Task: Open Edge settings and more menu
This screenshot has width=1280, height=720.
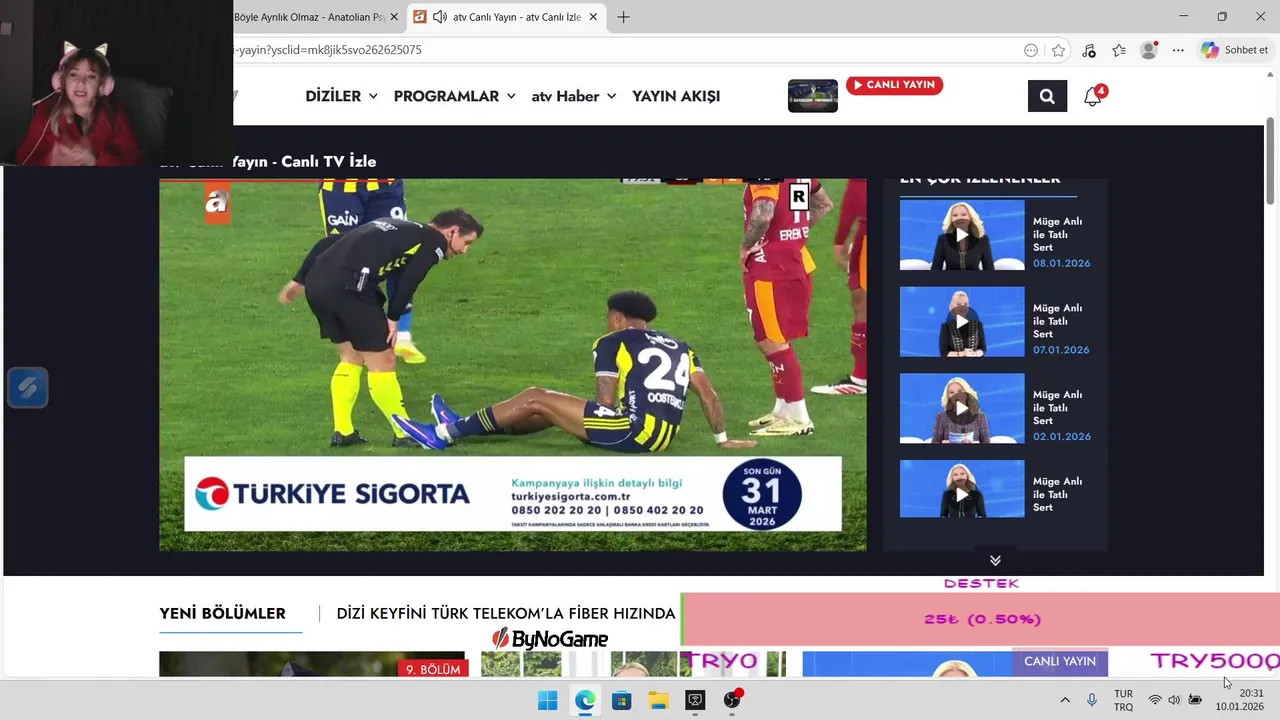Action: (x=1178, y=50)
